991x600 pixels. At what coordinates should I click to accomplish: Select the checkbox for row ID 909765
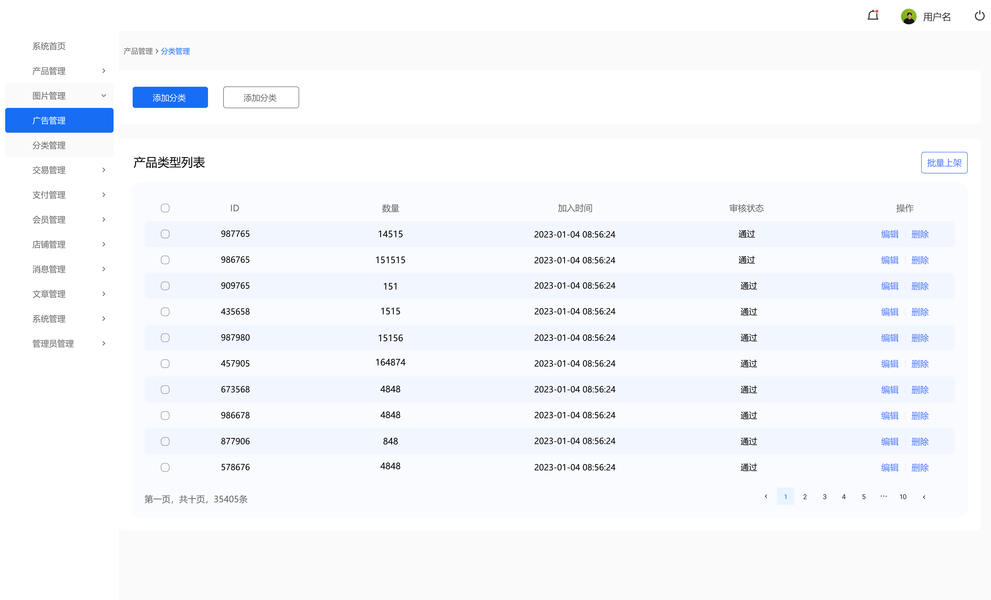(x=165, y=286)
